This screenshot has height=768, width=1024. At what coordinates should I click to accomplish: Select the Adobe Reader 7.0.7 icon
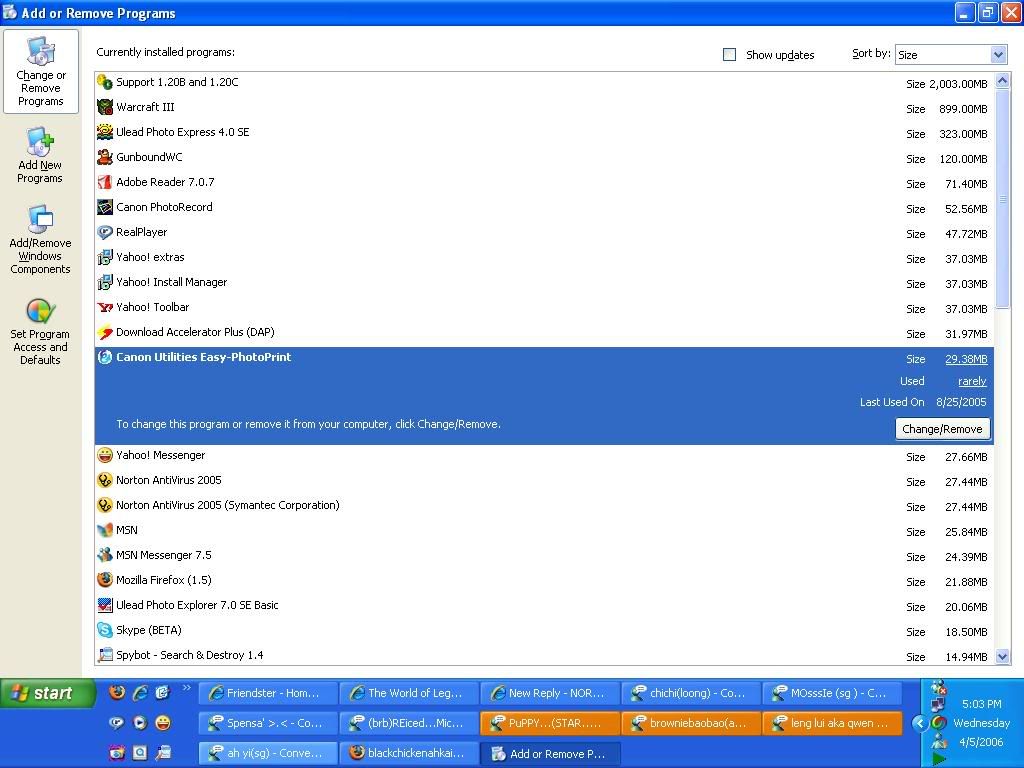click(105, 182)
